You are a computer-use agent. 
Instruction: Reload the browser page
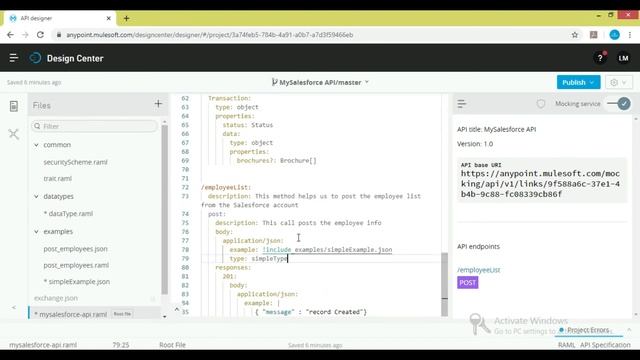40,35
